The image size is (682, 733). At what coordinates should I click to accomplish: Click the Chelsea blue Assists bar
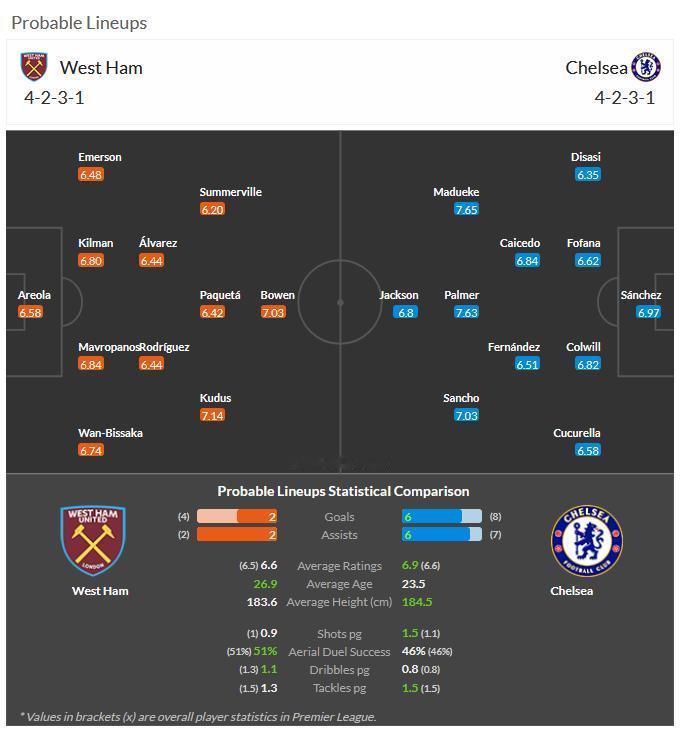point(442,534)
